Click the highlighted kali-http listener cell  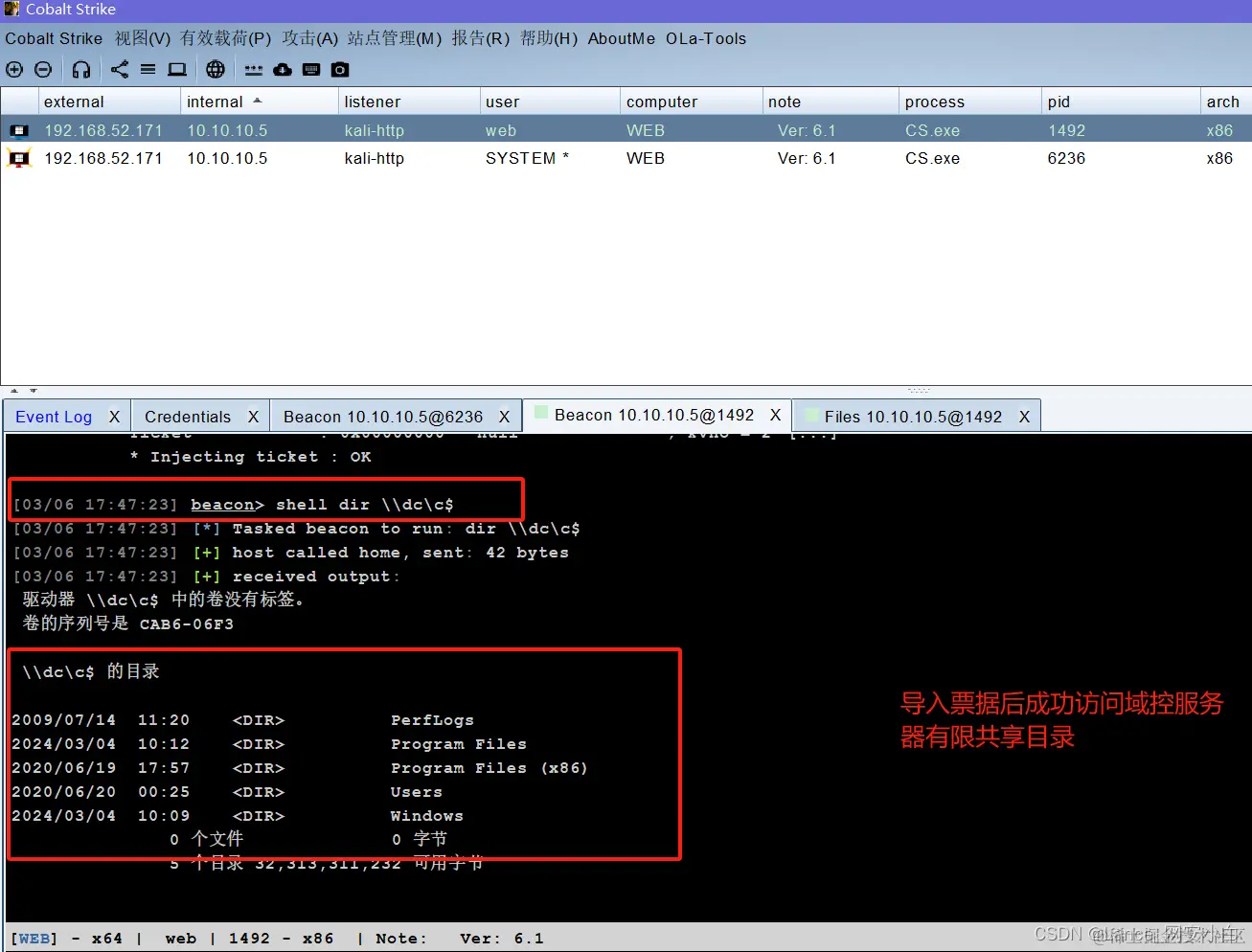click(x=374, y=130)
